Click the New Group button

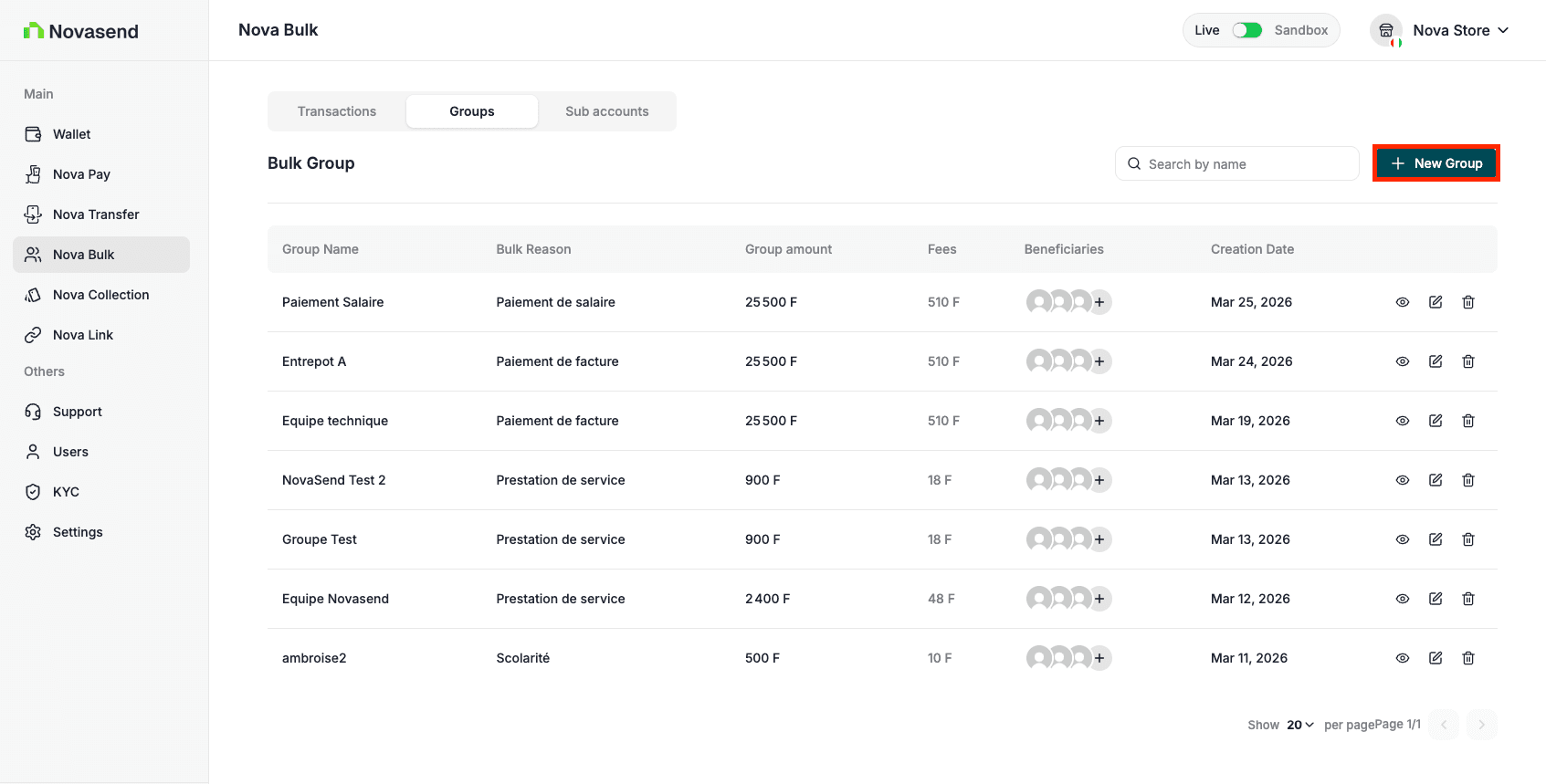1436,163
